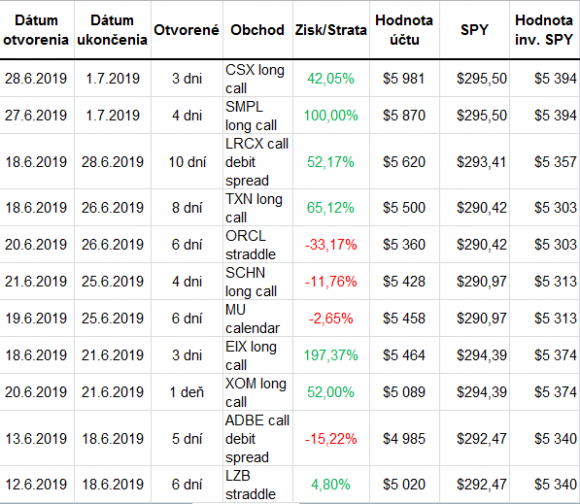Select the LZB straddle trade cell
The image size is (580, 504).
tap(258, 484)
